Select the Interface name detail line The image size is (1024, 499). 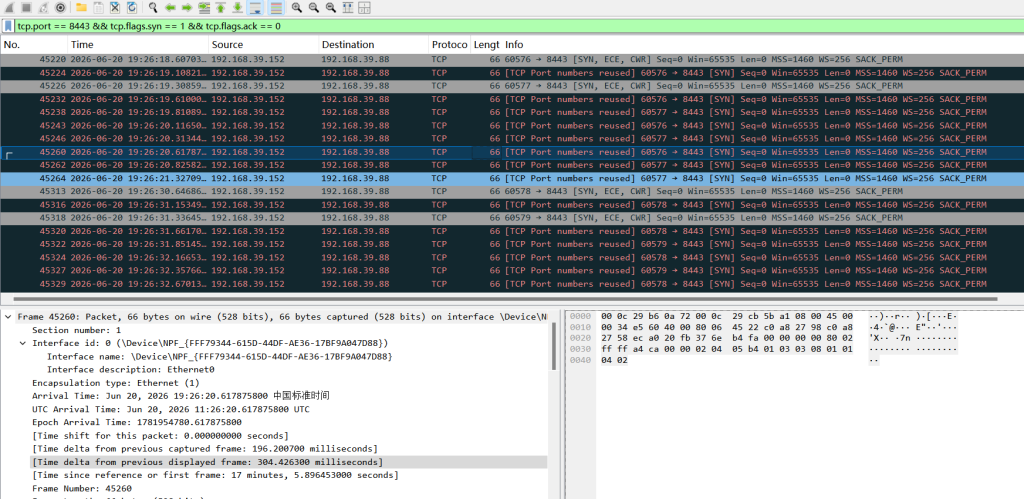pos(219,356)
